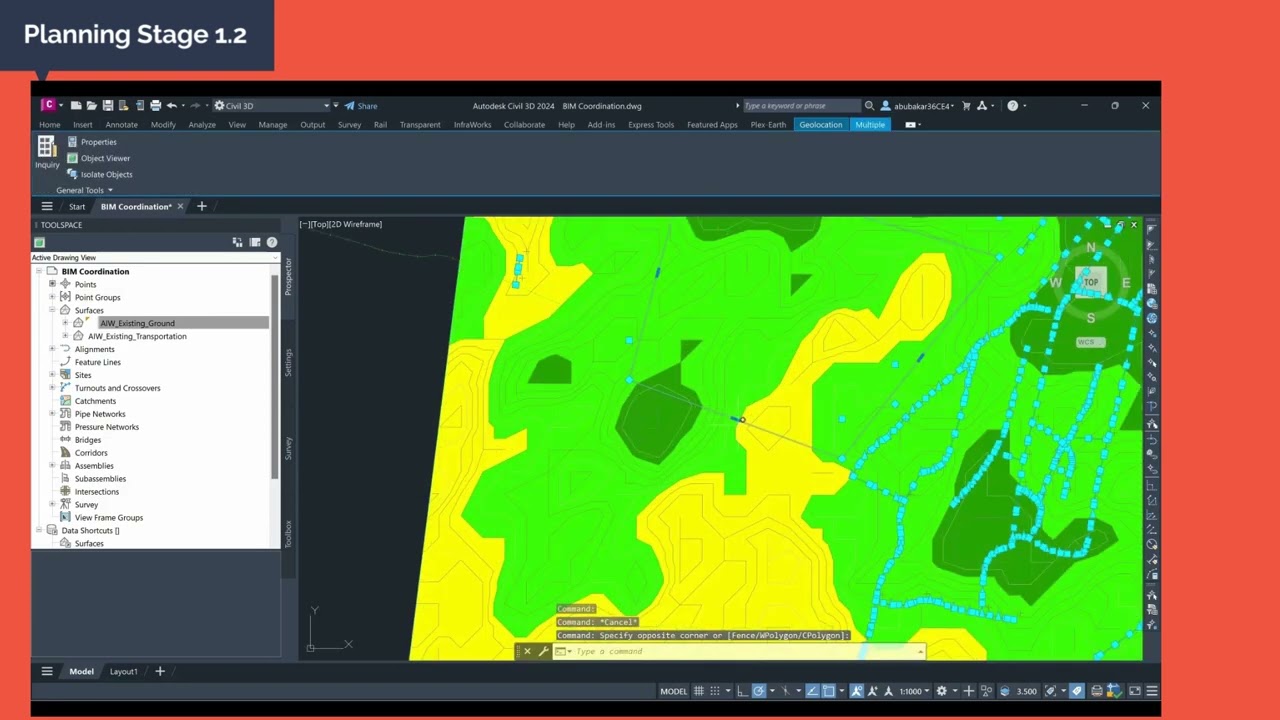Expand the Point Groups tree node
The image size is (1280, 720).
[x=52, y=297]
